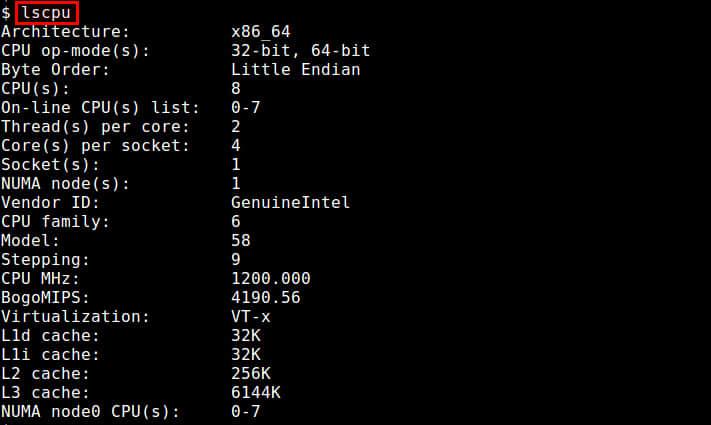Click the Thread(s) per core label
Image resolution: width=711 pixels, height=425 pixels.
click(x=95, y=127)
